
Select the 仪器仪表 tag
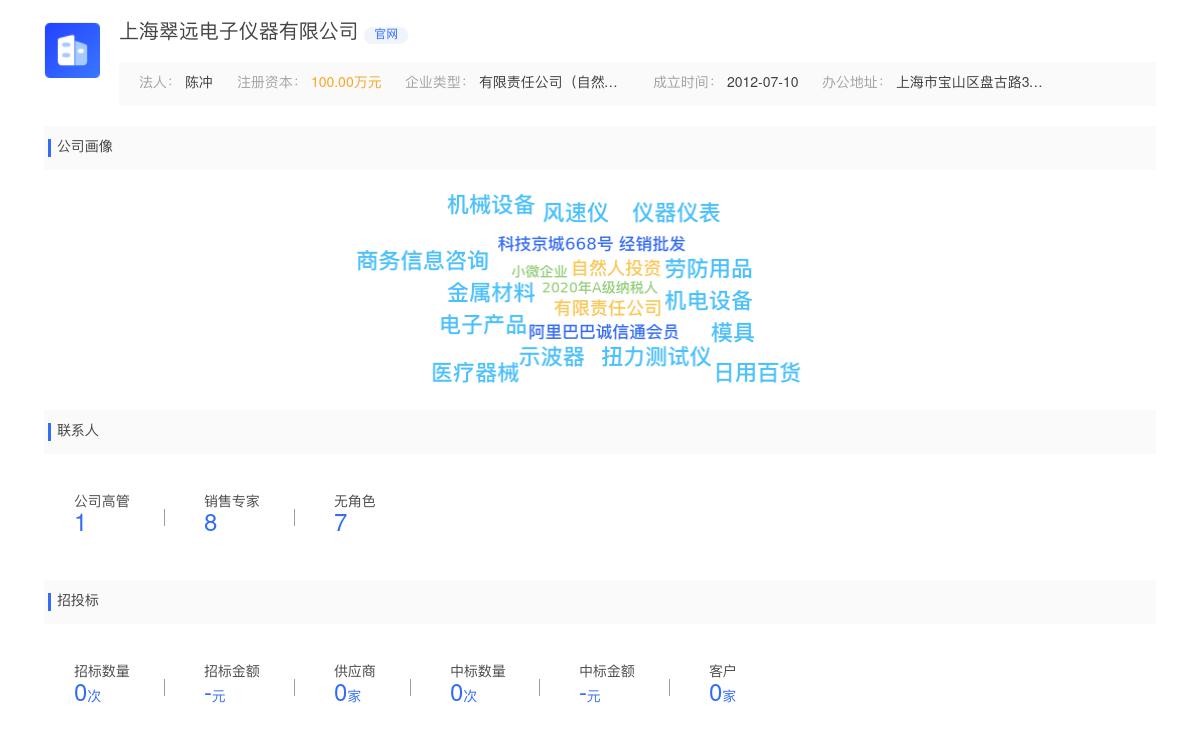[x=676, y=213]
